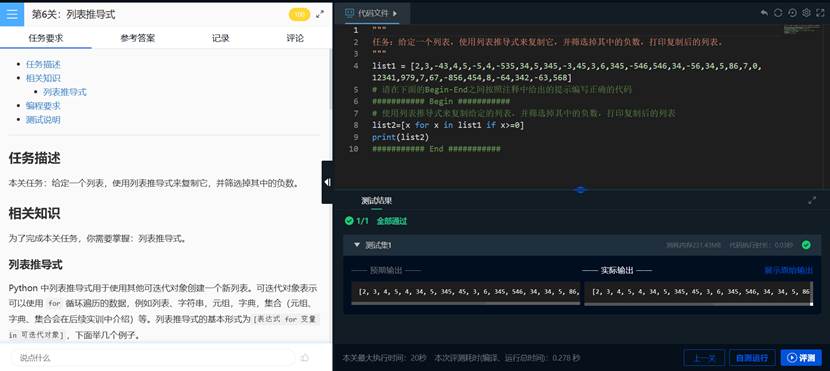Click the 预期输出 label

(x=386, y=270)
